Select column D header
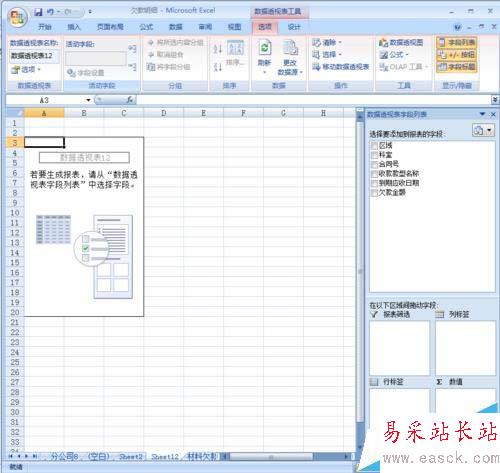Screen dimensions: 500x473 pos(163,113)
